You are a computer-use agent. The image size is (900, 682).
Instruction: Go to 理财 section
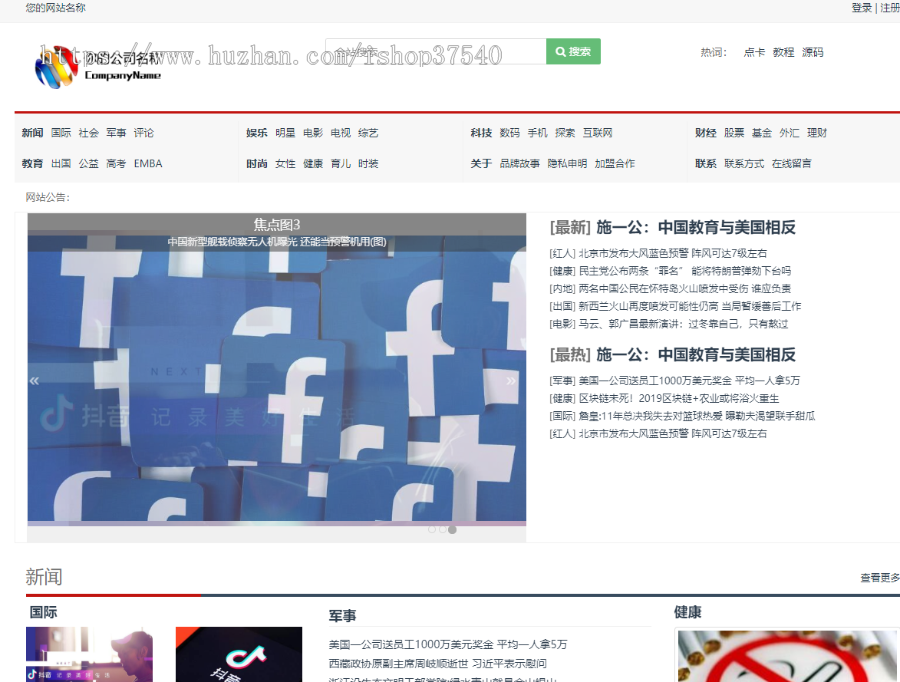(x=817, y=133)
